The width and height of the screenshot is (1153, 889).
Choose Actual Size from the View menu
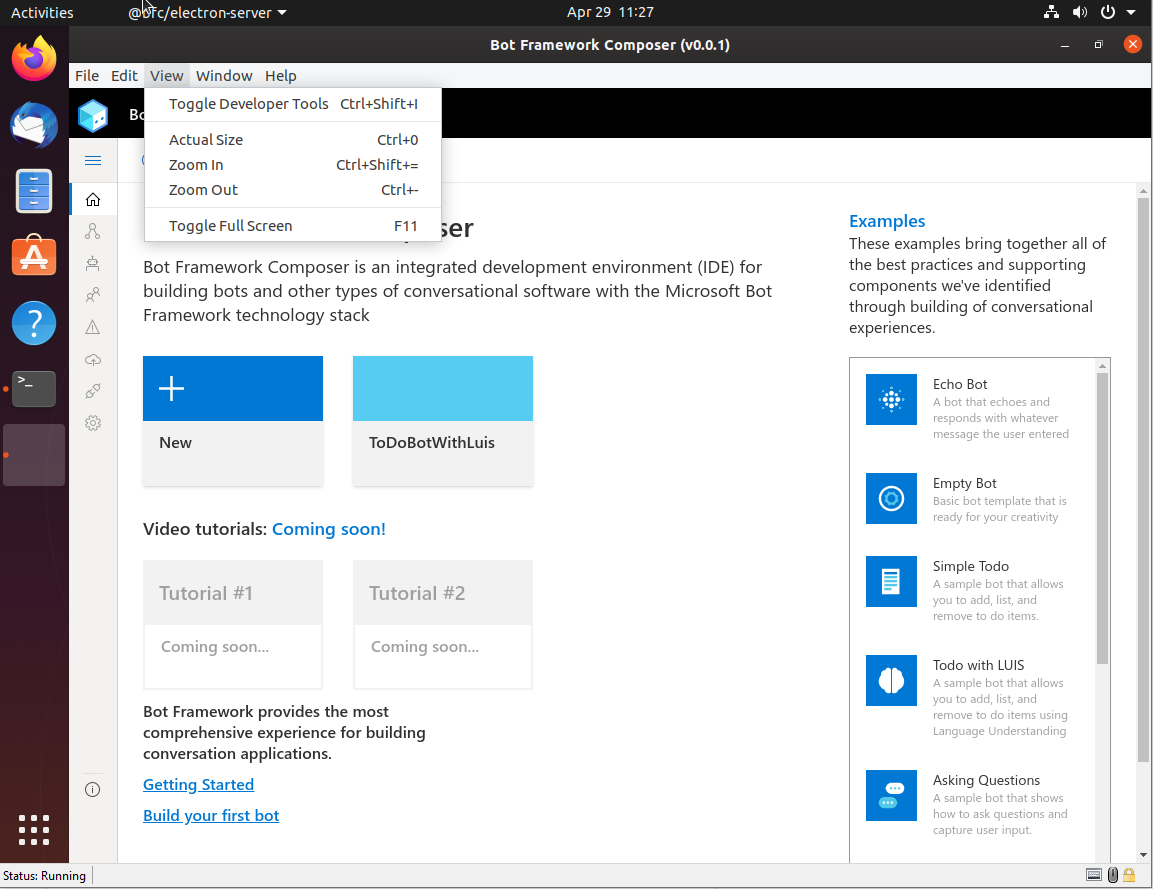click(293, 140)
